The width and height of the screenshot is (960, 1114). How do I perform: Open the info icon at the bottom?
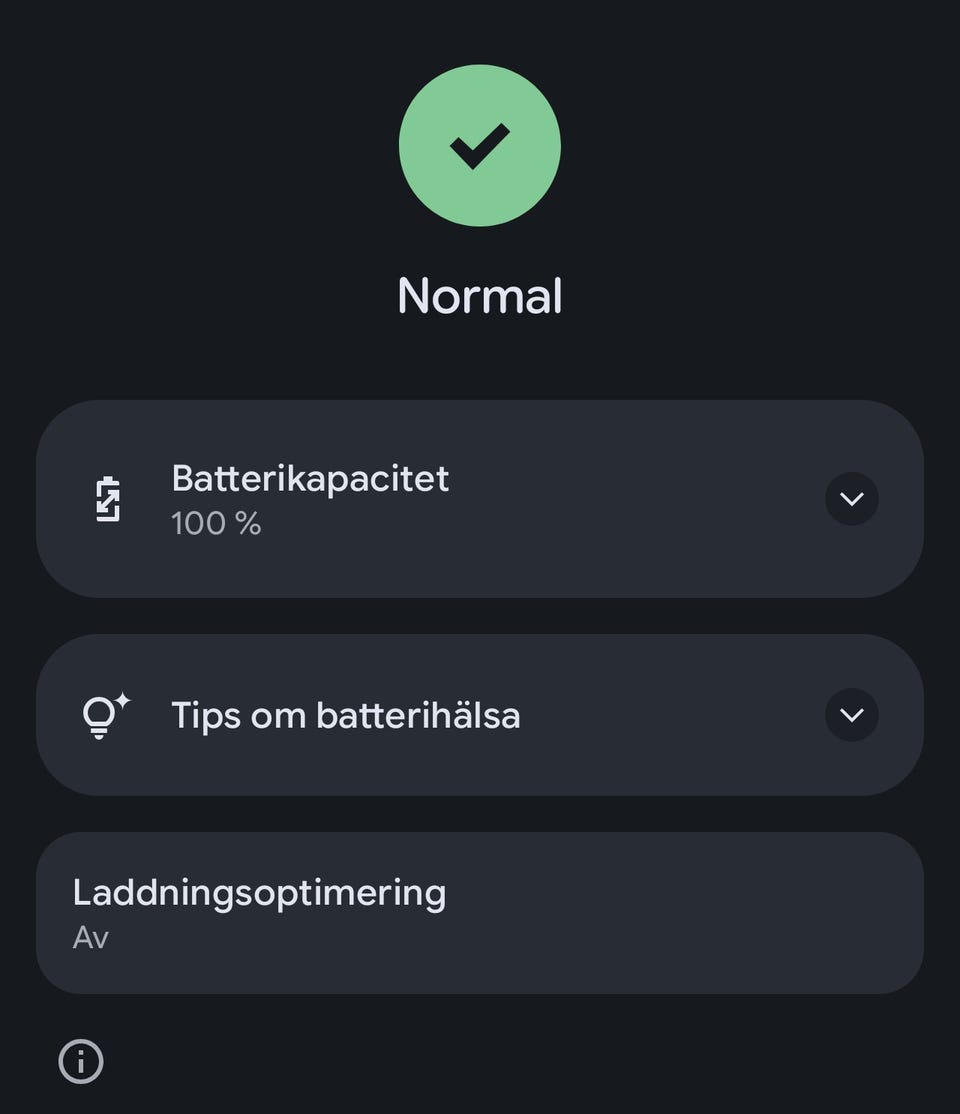[81, 1061]
